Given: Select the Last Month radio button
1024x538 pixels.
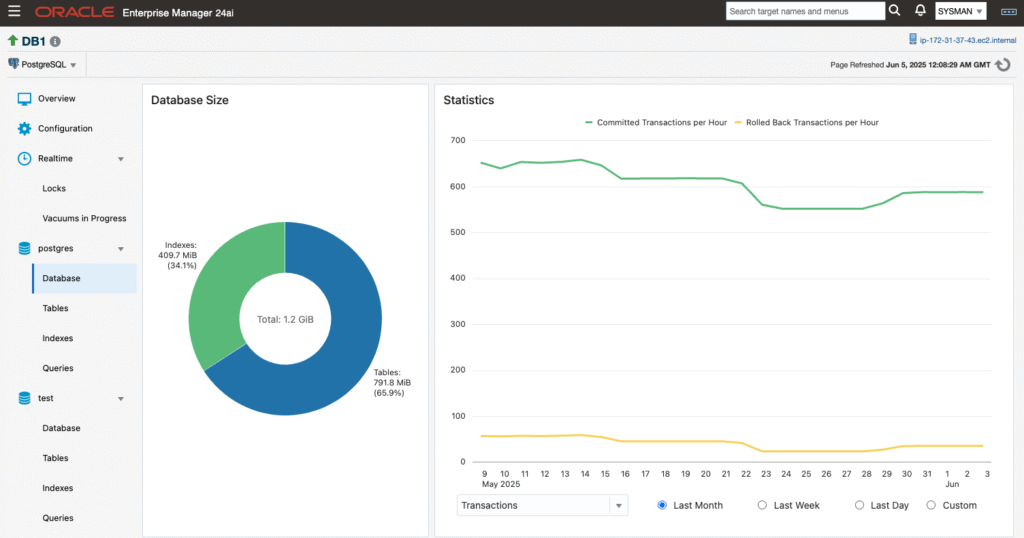Looking at the screenshot, I should (x=662, y=505).
